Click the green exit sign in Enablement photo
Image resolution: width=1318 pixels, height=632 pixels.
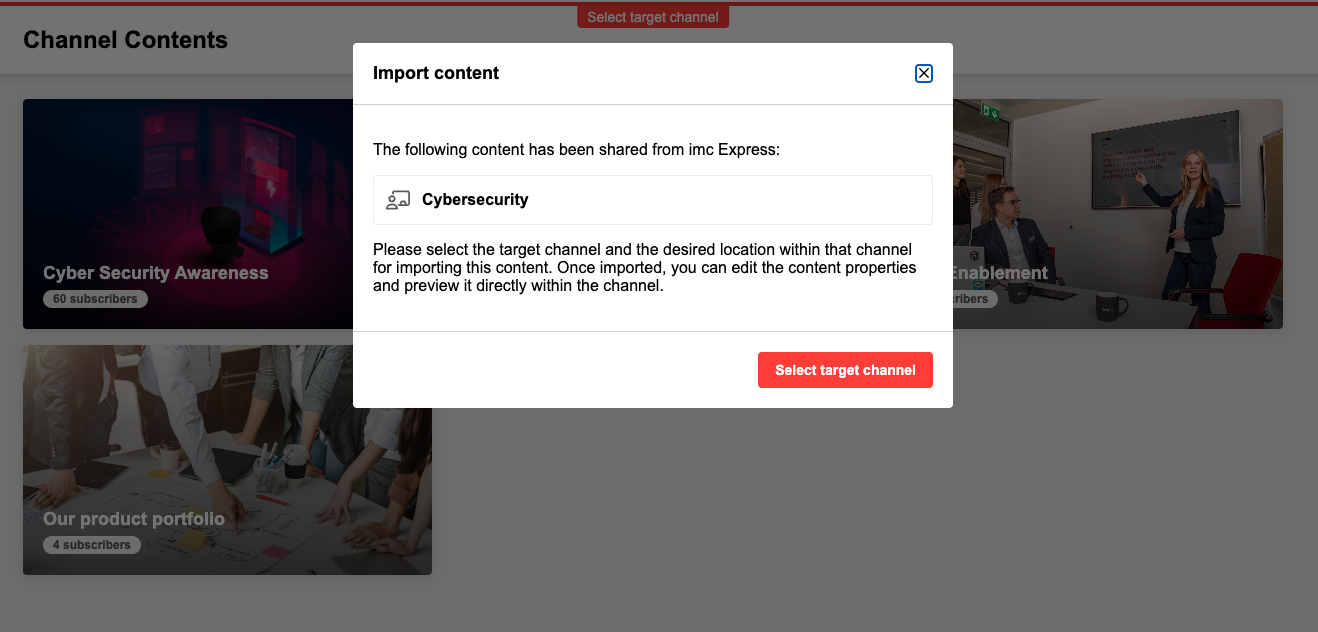pyautogui.click(x=991, y=112)
